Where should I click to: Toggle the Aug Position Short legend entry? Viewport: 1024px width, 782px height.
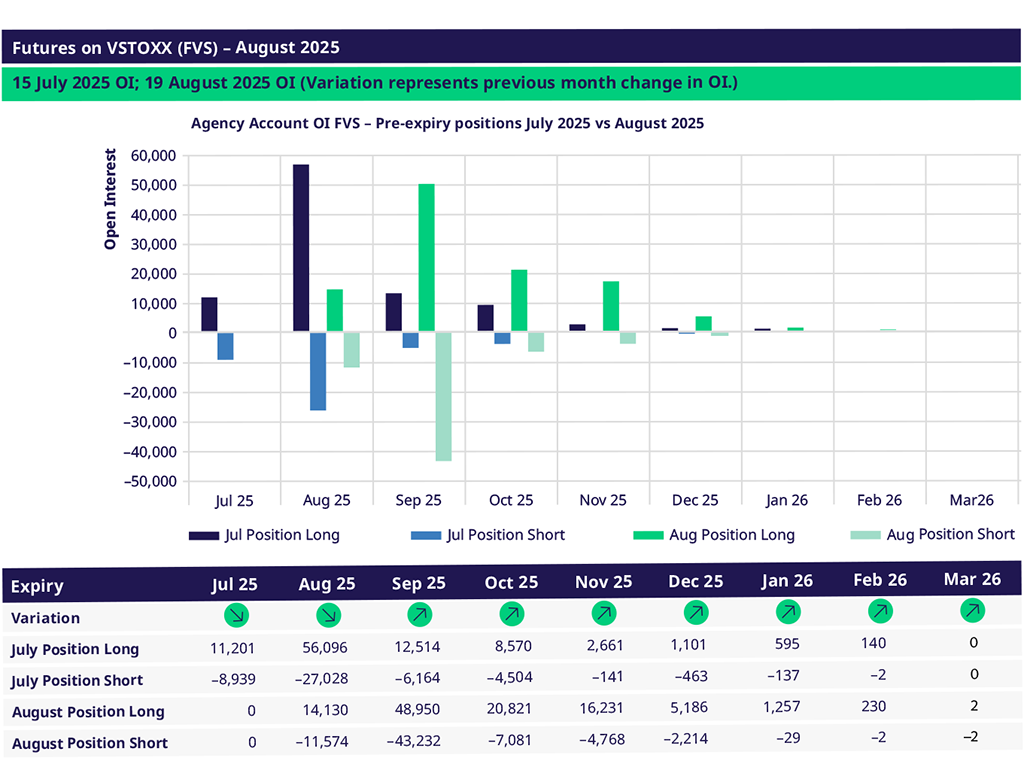pyautogui.click(x=932, y=535)
